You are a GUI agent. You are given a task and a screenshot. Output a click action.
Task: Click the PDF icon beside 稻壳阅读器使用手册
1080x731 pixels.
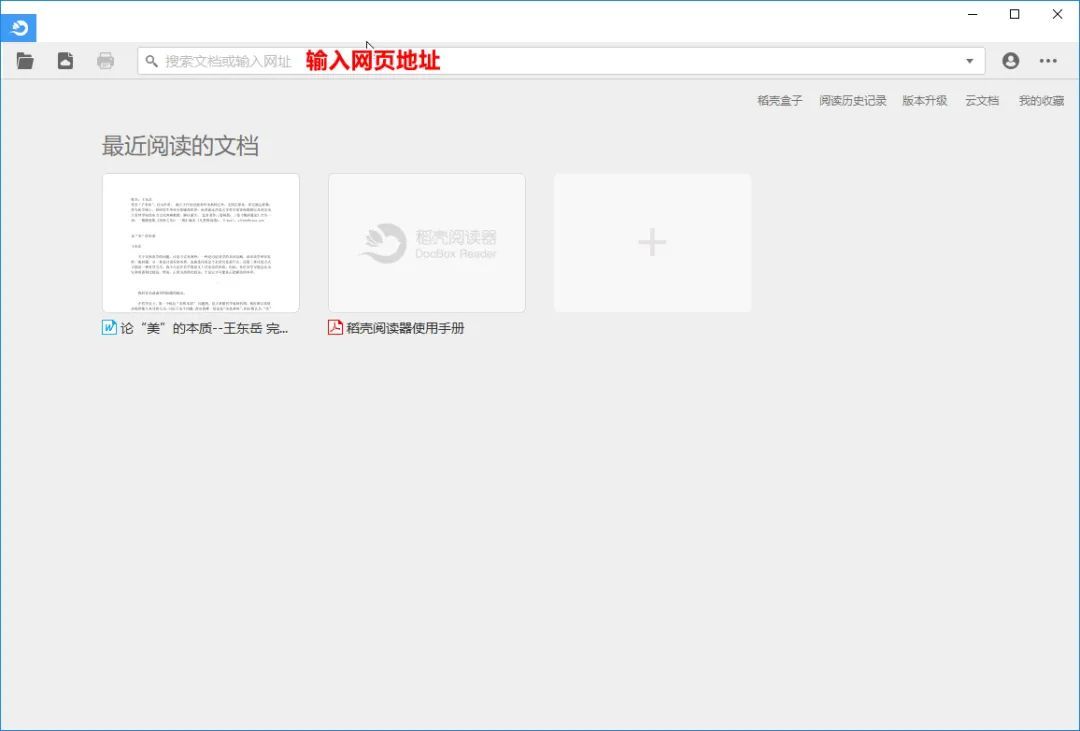(x=334, y=326)
